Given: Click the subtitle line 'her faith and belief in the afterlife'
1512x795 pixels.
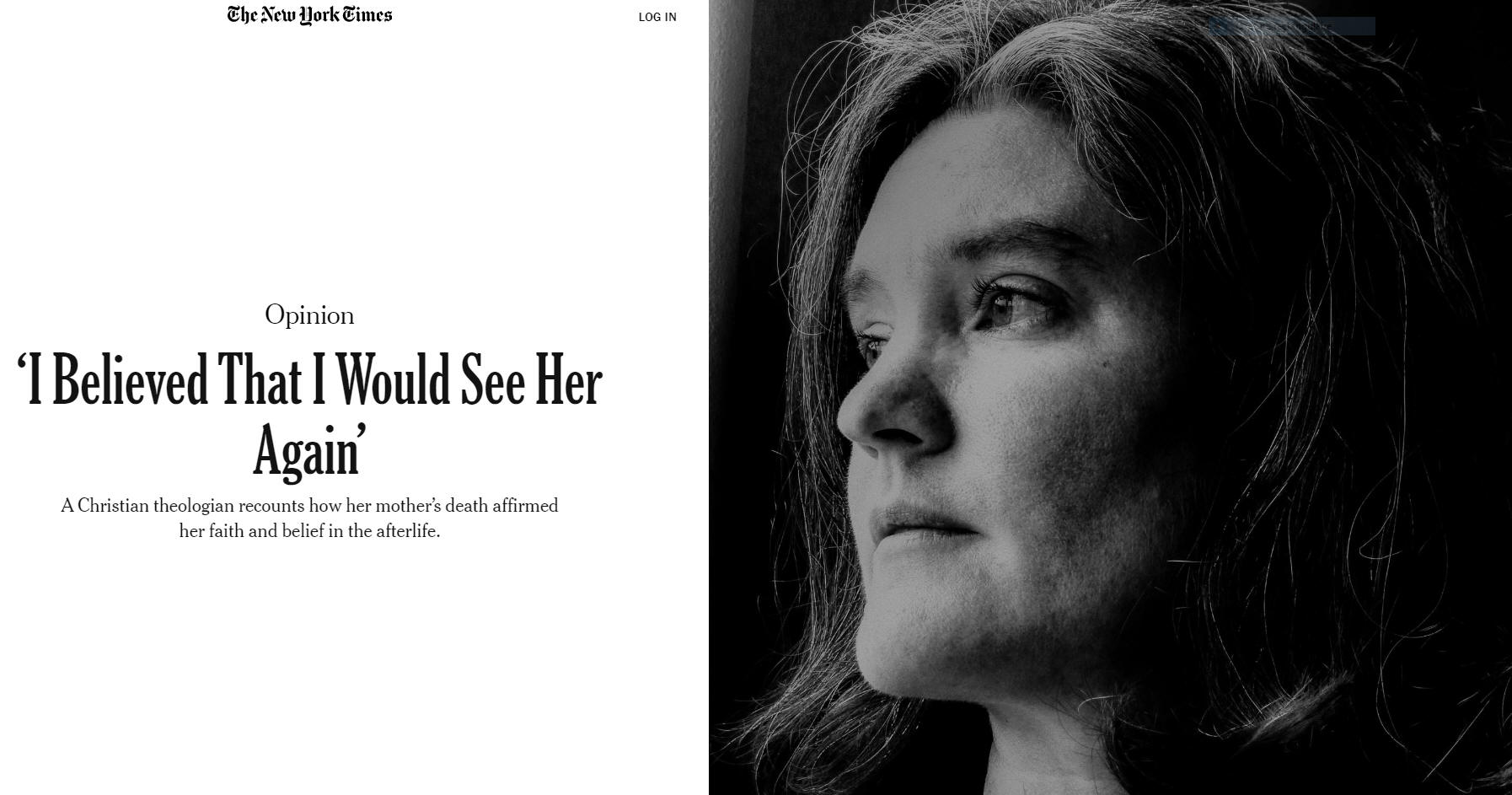Looking at the screenshot, I should pos(309,531).
